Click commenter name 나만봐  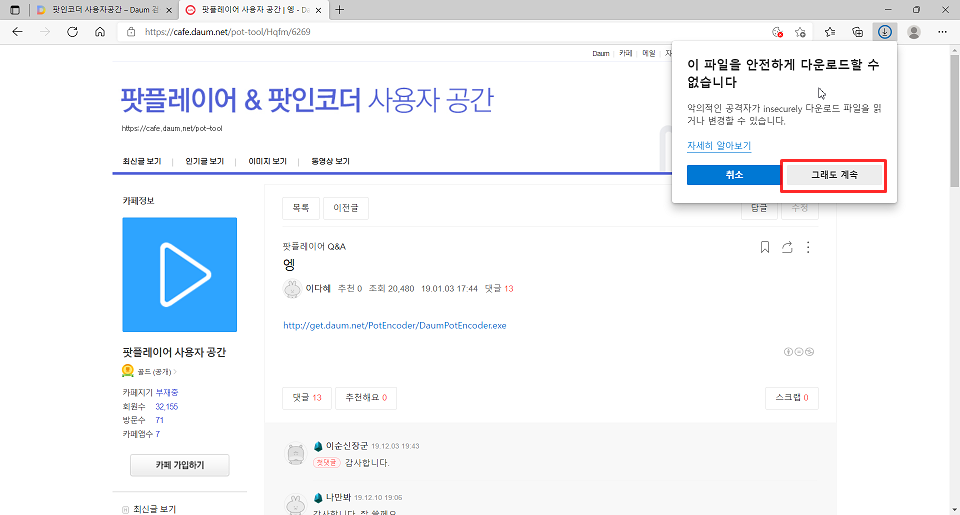pos(338,497)
